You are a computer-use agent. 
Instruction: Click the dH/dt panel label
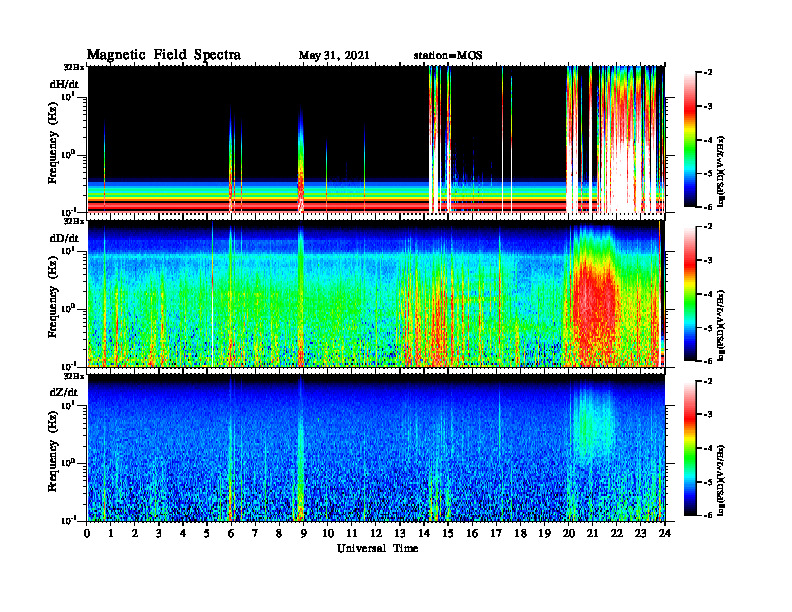pyautogui.click(x=64, y=84)
